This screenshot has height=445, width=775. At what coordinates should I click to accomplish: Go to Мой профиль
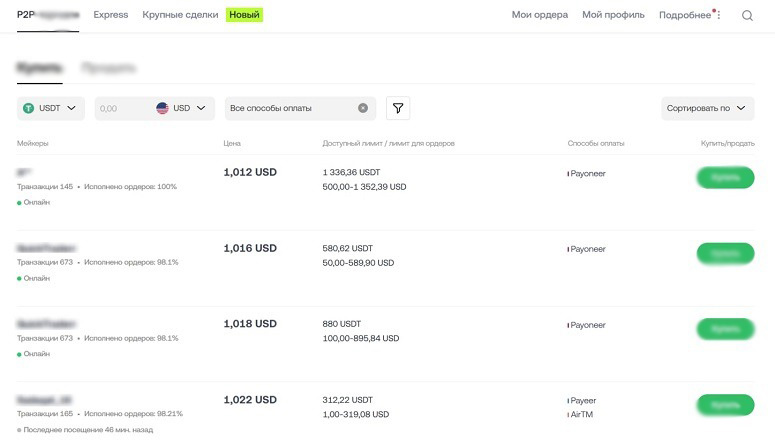(x=613, y=15)
